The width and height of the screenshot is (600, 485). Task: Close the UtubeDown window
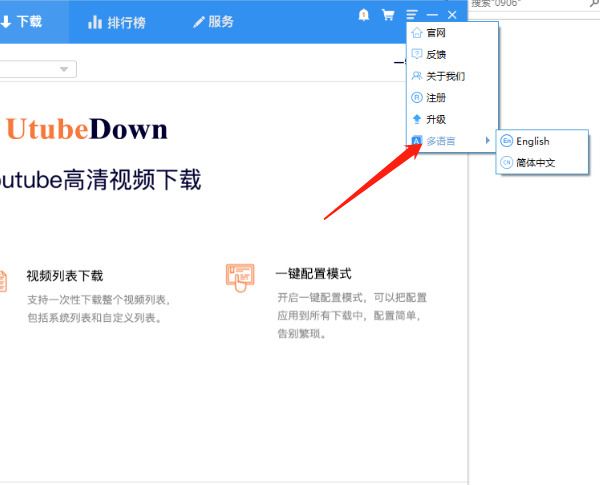[x=452, y=15]
